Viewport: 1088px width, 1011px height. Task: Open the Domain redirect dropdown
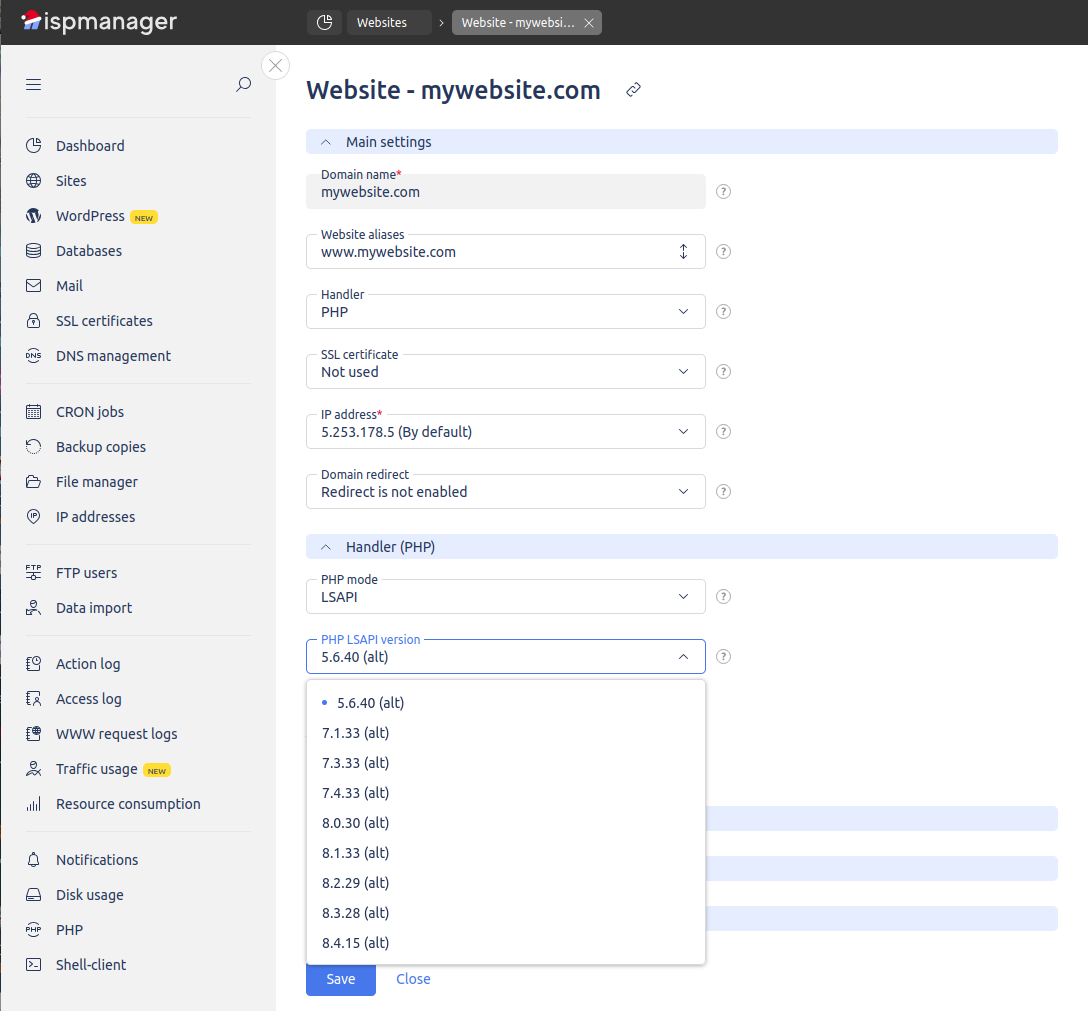pos(505,491)
